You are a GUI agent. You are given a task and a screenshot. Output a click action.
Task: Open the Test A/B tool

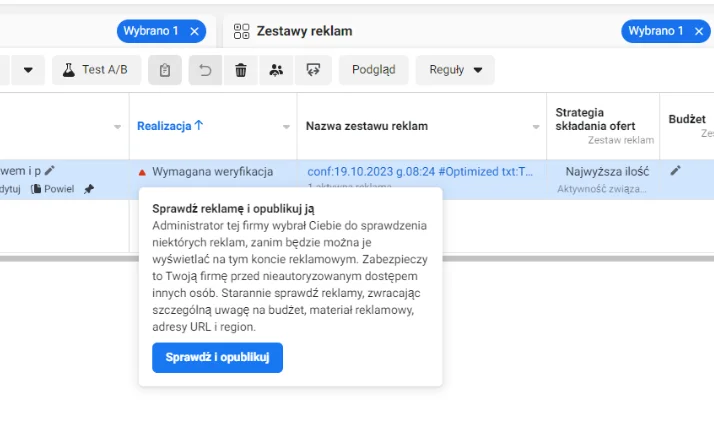click(96, 70)
